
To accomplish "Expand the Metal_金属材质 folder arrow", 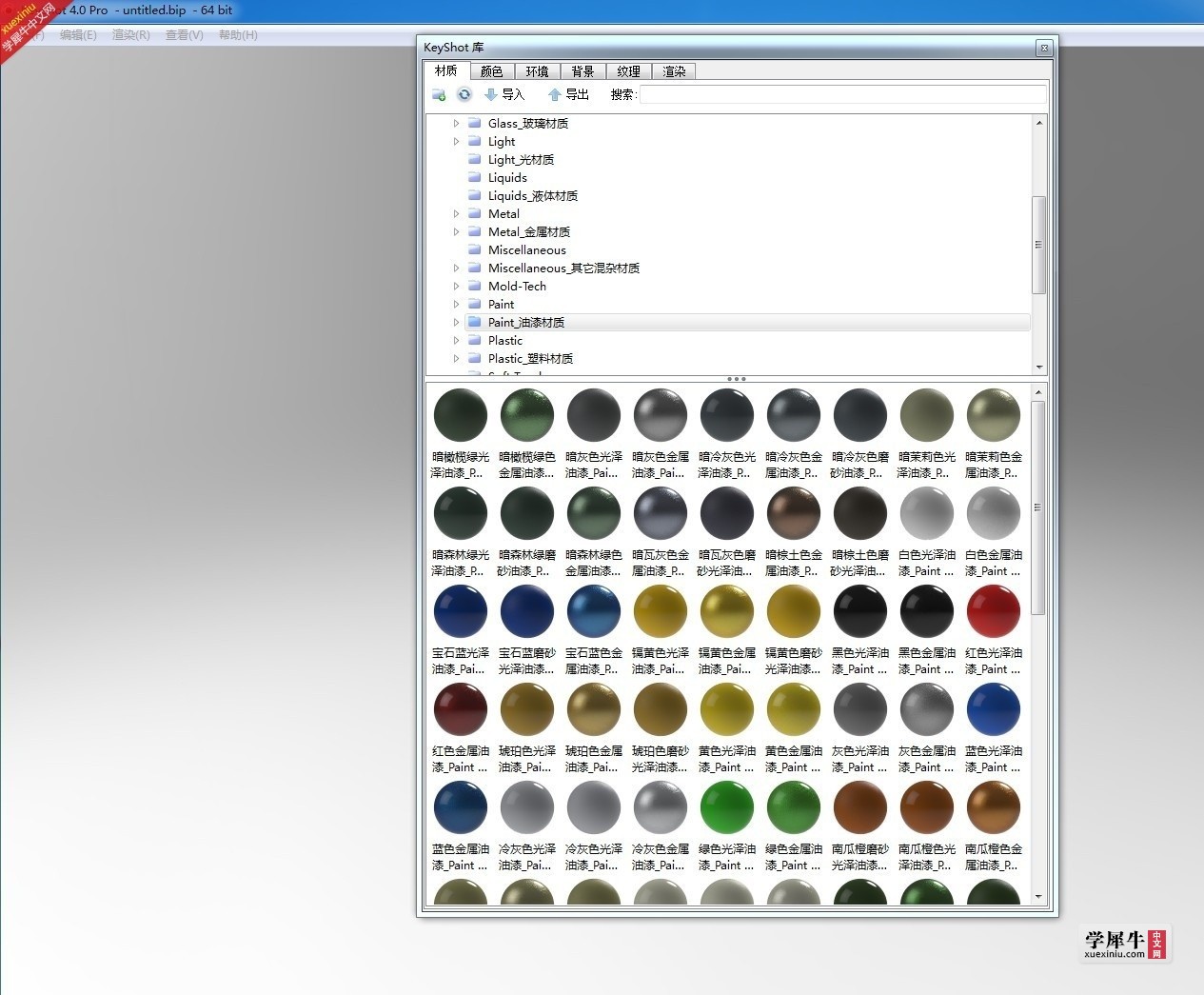I will click(456, 232).
